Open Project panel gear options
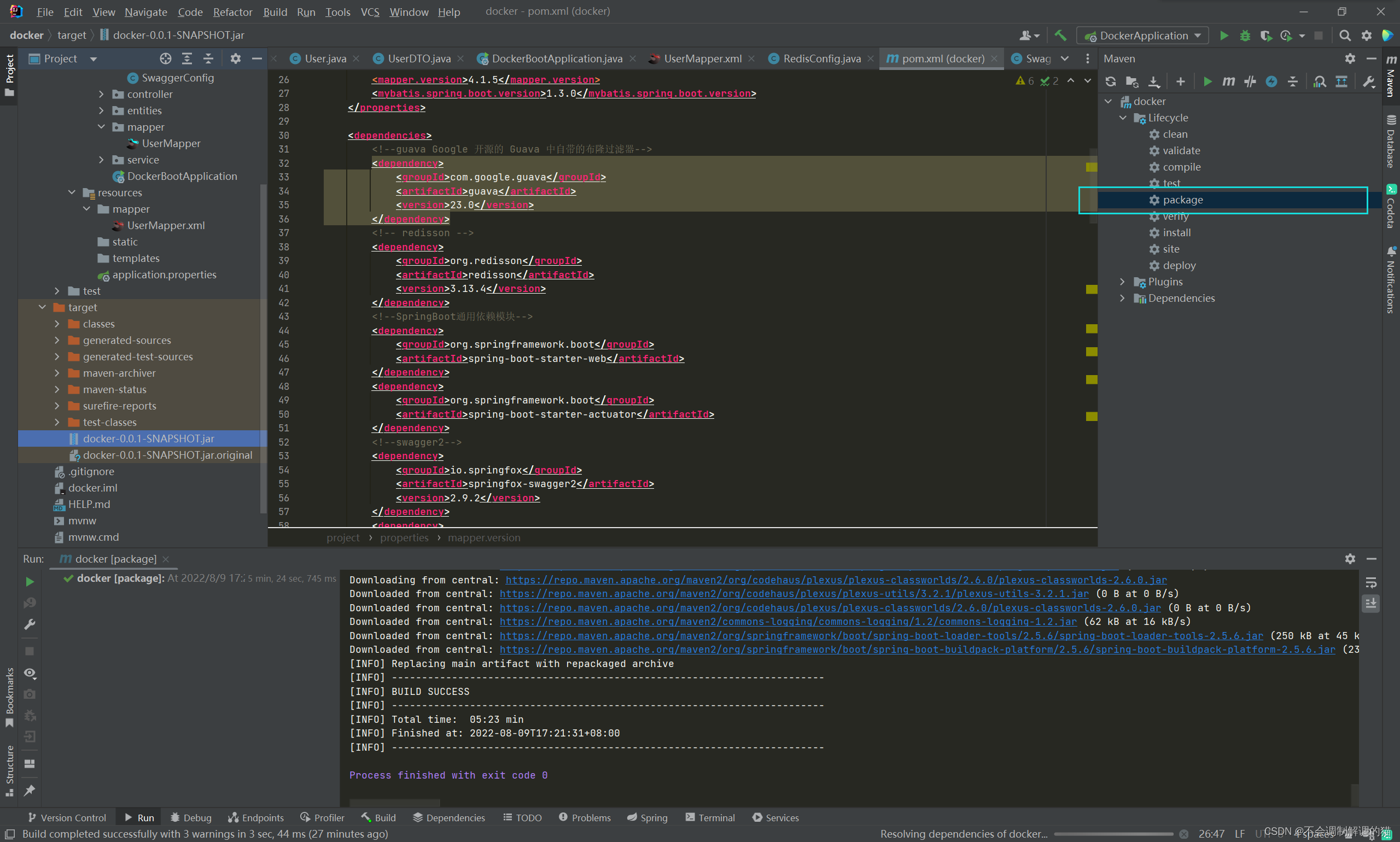This screenshot has width=1400, height=842. coord(236,59)
